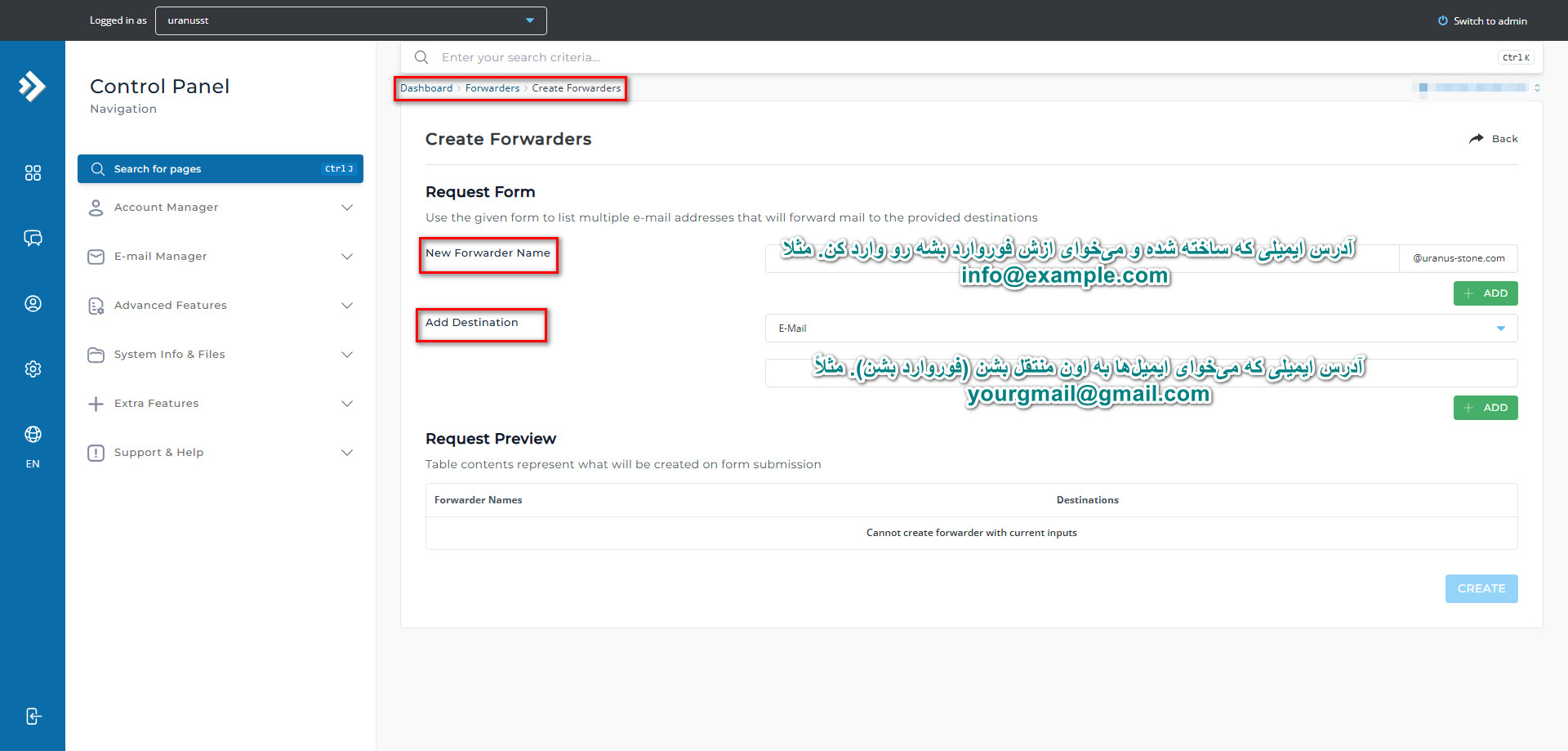The height and width of the screenshot is (751, 1568).
Task: Select the user account icon in sidebar
Action: (x=33, y=303)
